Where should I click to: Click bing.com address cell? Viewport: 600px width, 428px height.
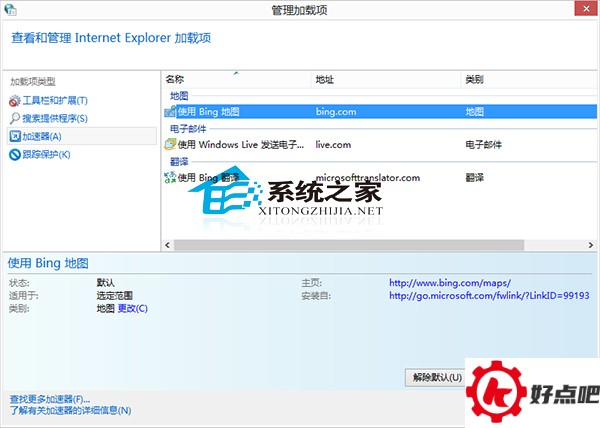pyautogui.click(x=336, y=112)
